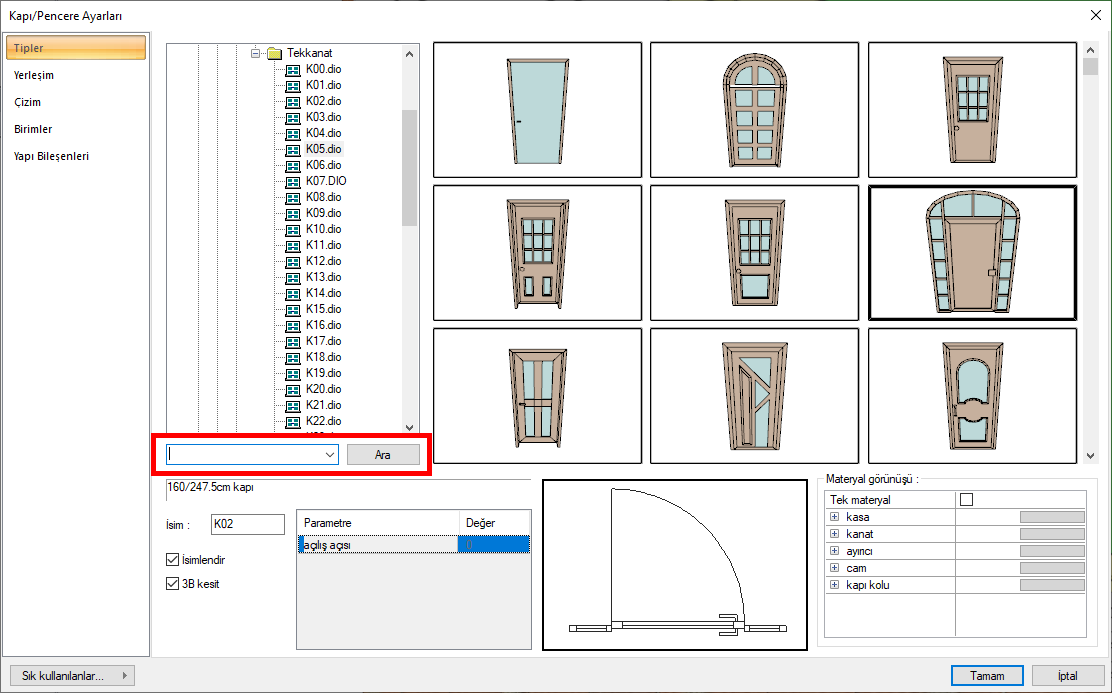Collapse the Tekkanat folder tree node
This screenshot has height=693, width=1112.
point(256,53)
